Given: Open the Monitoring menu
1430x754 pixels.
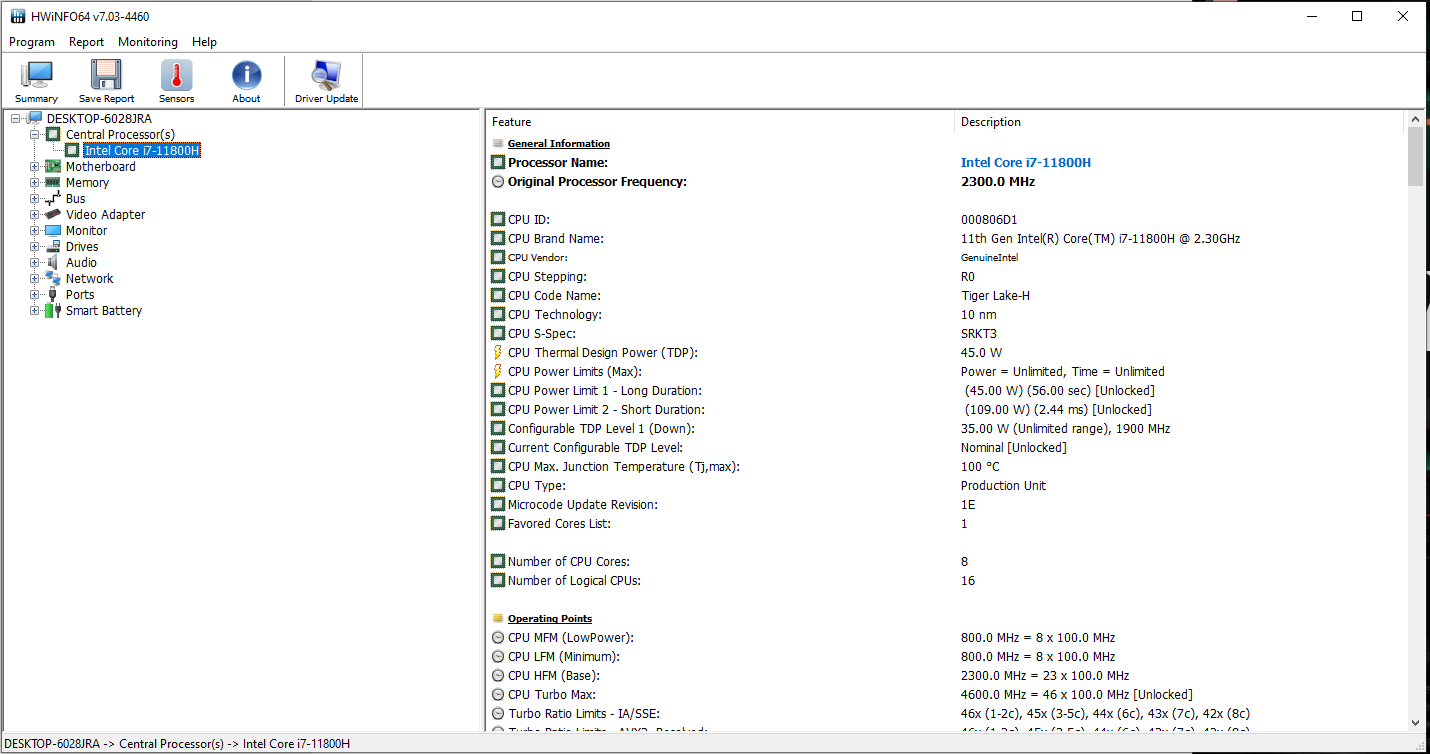Looking at the screenshot, I should coord(147,42).
